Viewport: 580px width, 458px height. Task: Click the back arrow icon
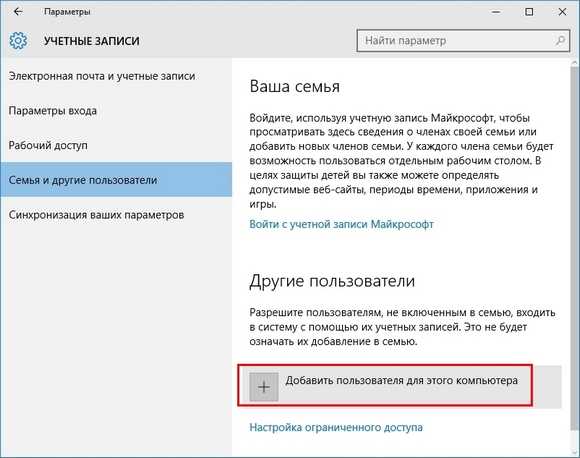[17, 12]
